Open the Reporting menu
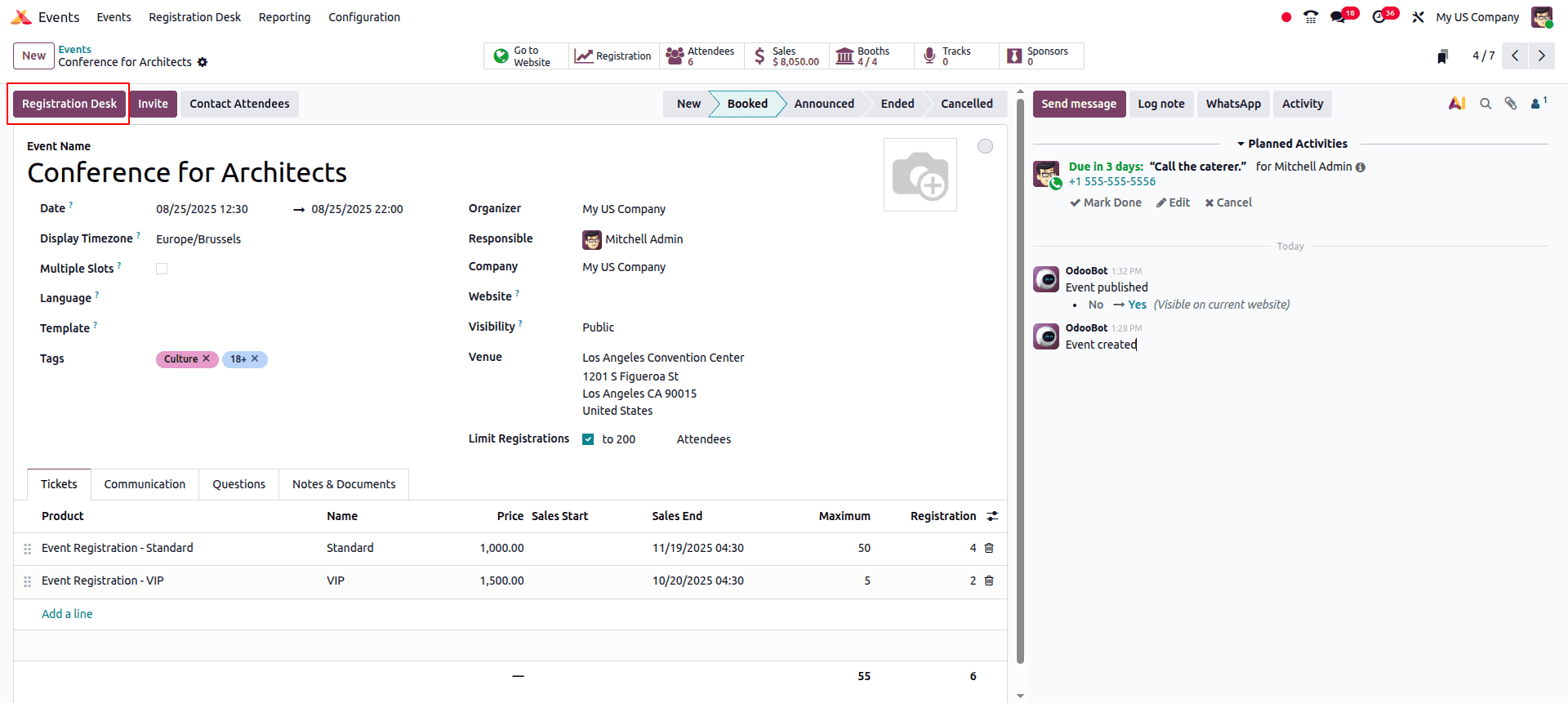 pos(284,17)
